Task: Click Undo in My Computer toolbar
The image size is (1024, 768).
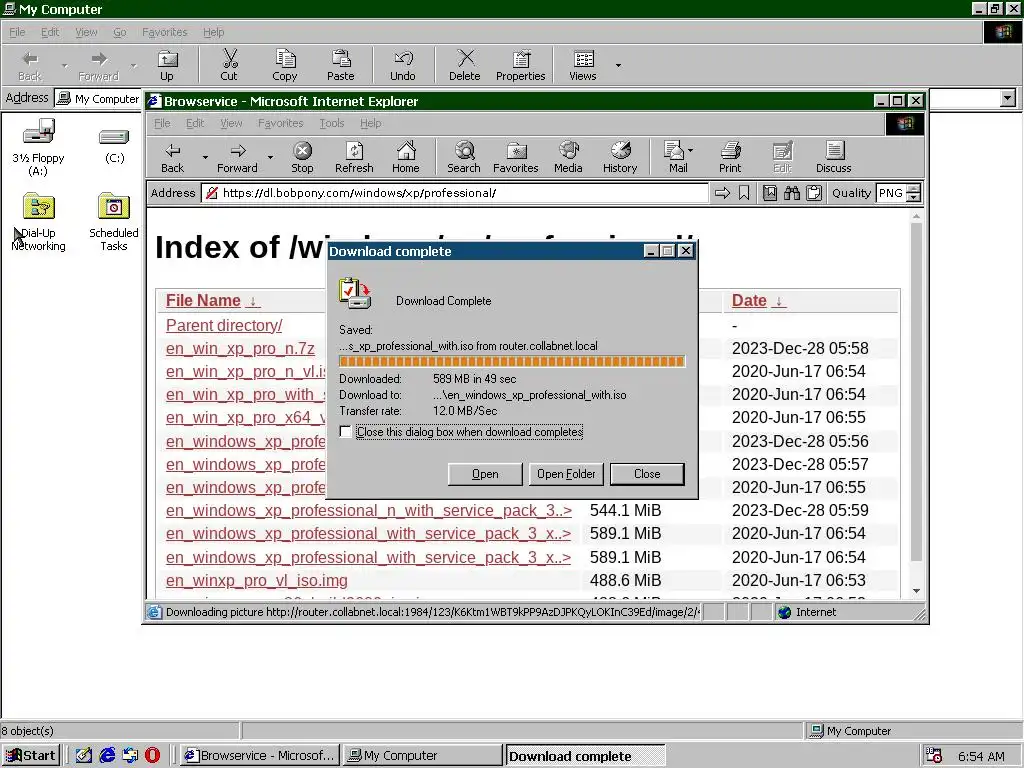Action: [403, 65]
